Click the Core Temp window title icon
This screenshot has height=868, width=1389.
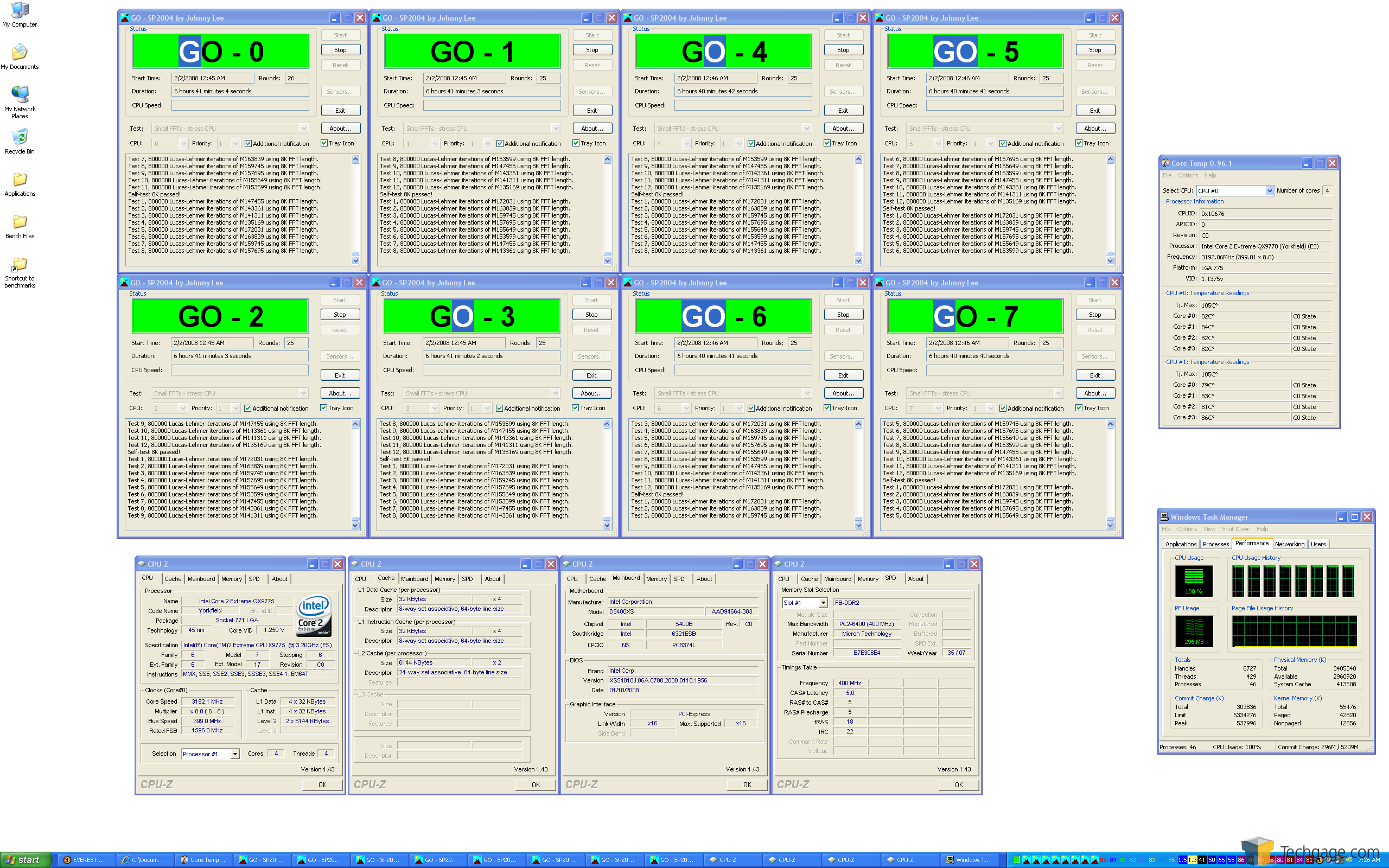pyautogui.click(x=1165, y=163)
